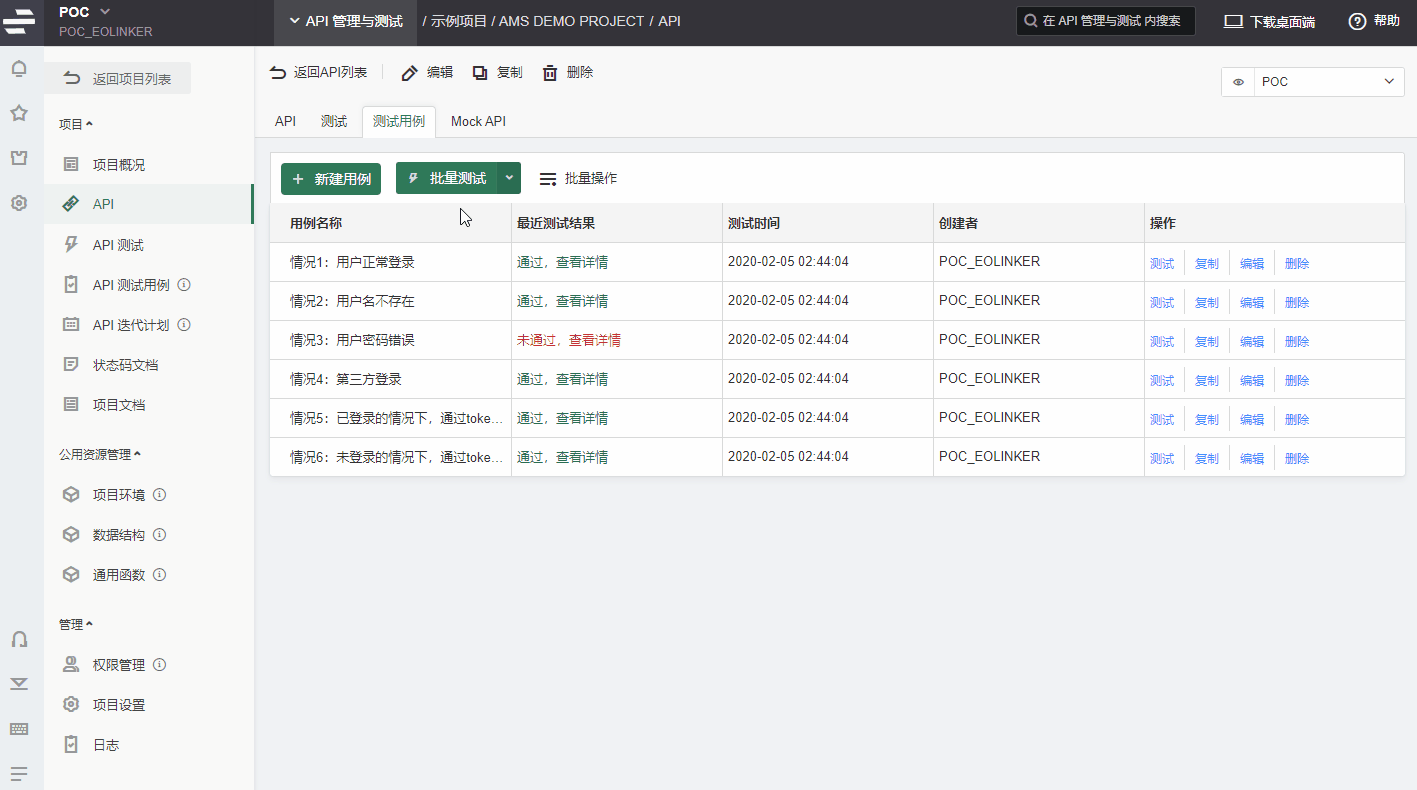Click the pencil 编辑 icon in the toolbar
Image resolution: width=1417 pixels, height=790 pixels.
[x=409, y=73]
